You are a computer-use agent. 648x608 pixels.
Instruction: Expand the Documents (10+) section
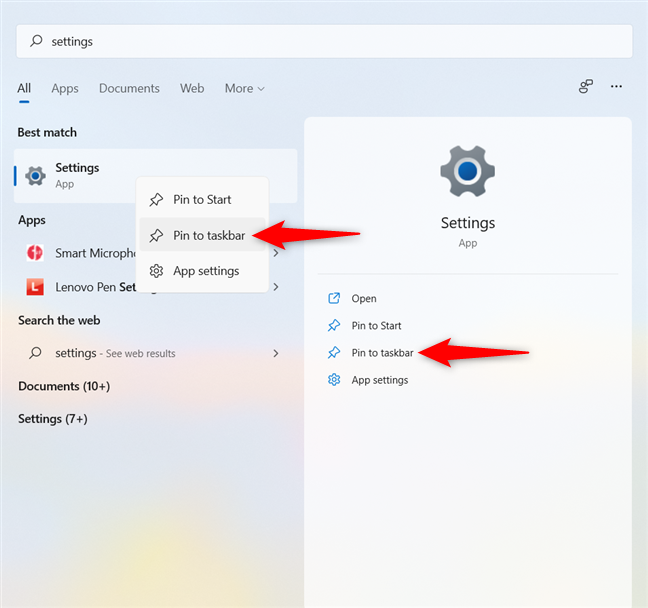[64, 386]
